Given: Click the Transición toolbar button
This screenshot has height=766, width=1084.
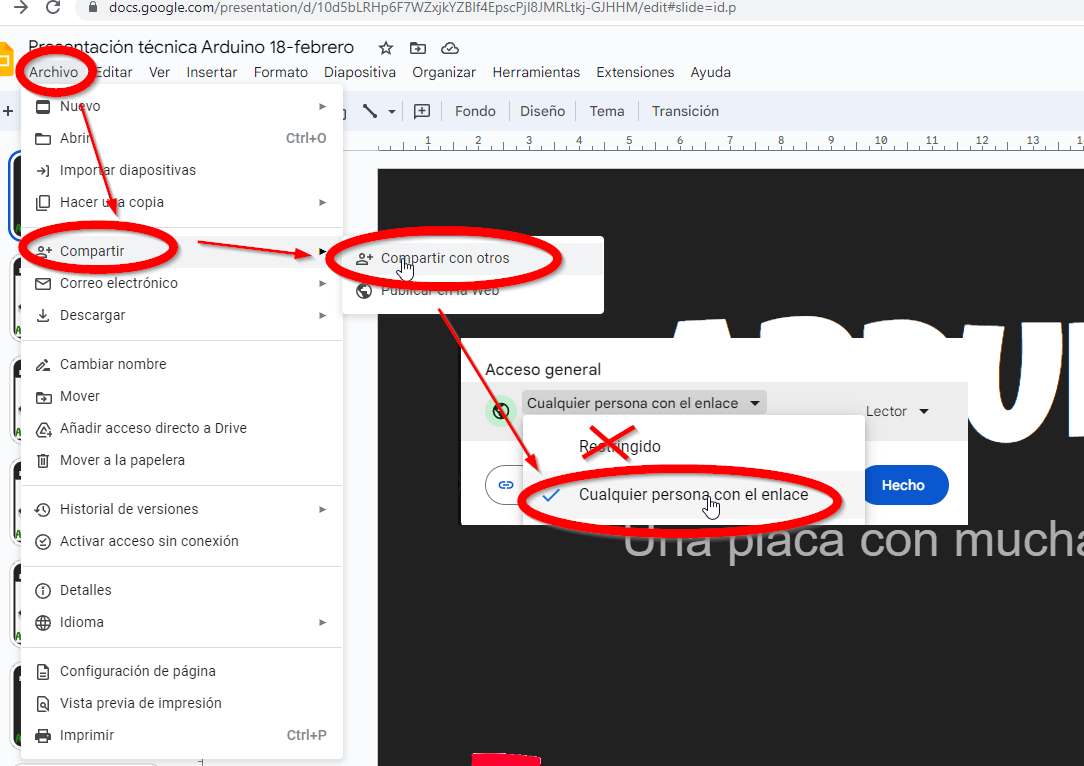Looking at the screenshot, I should [685, 111].
